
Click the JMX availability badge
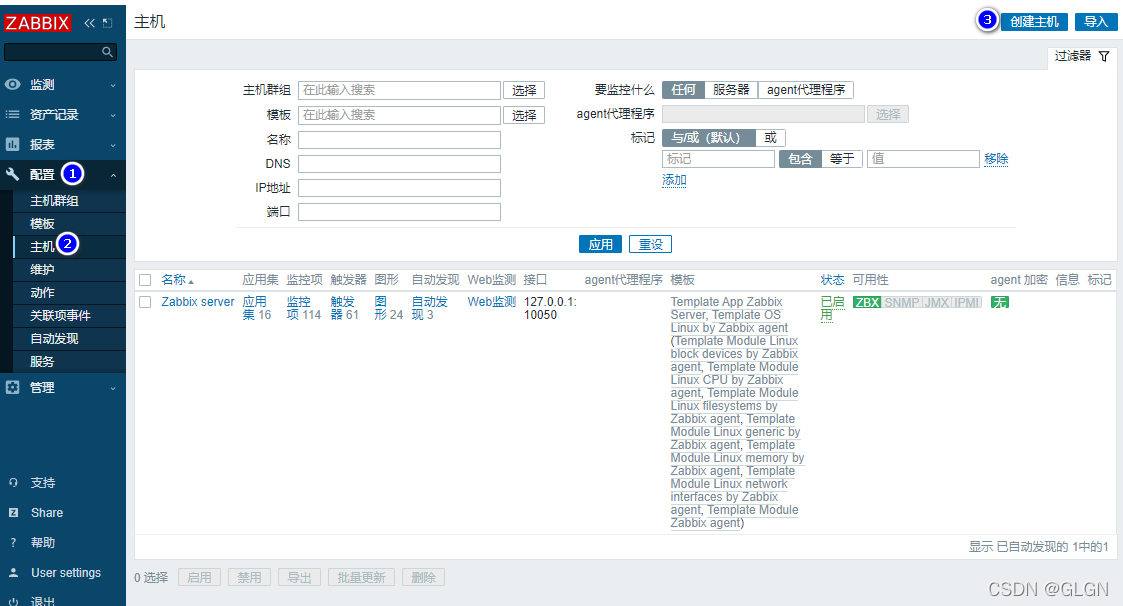[x=937, y=302]
